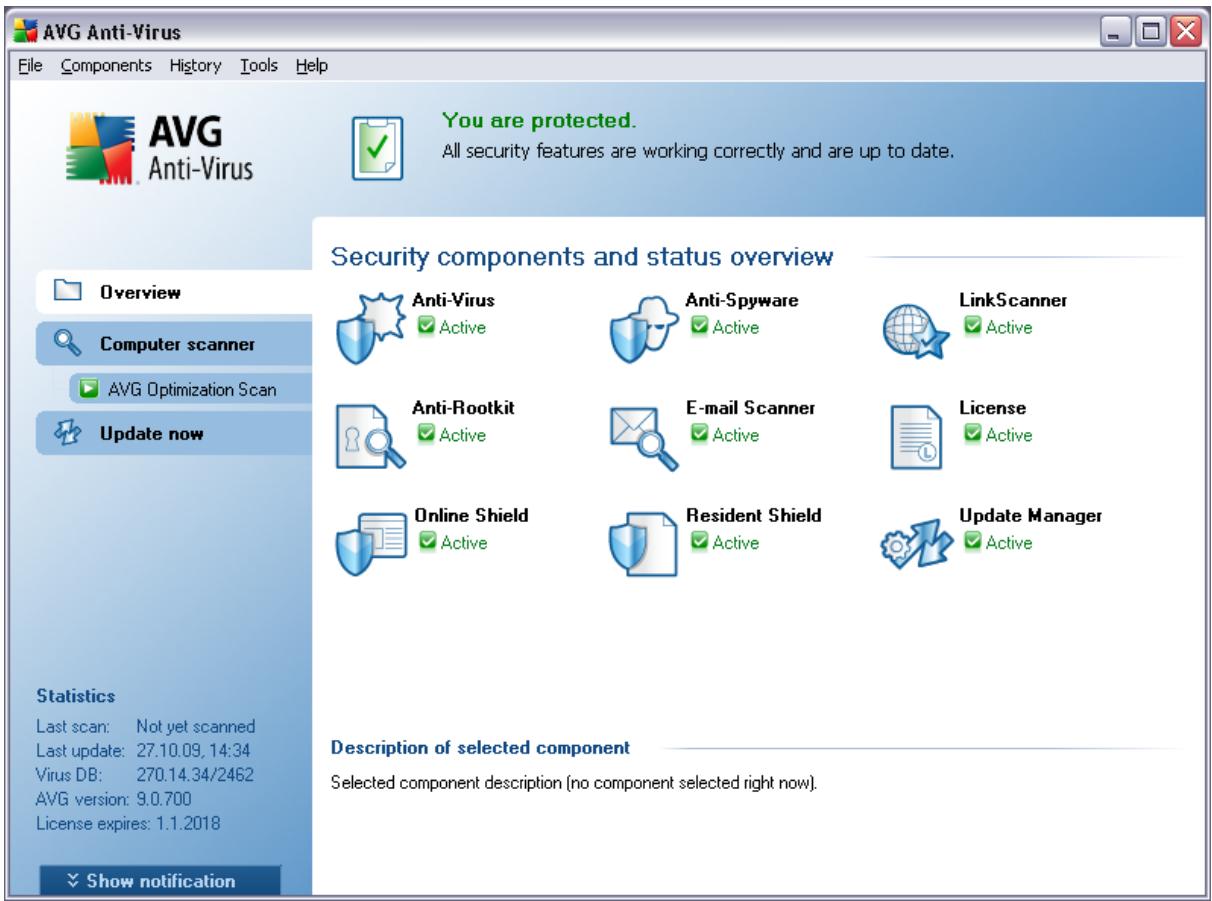
Task: Click the Computer scanner magnifier icon
Action: click(x=66, y=344)
